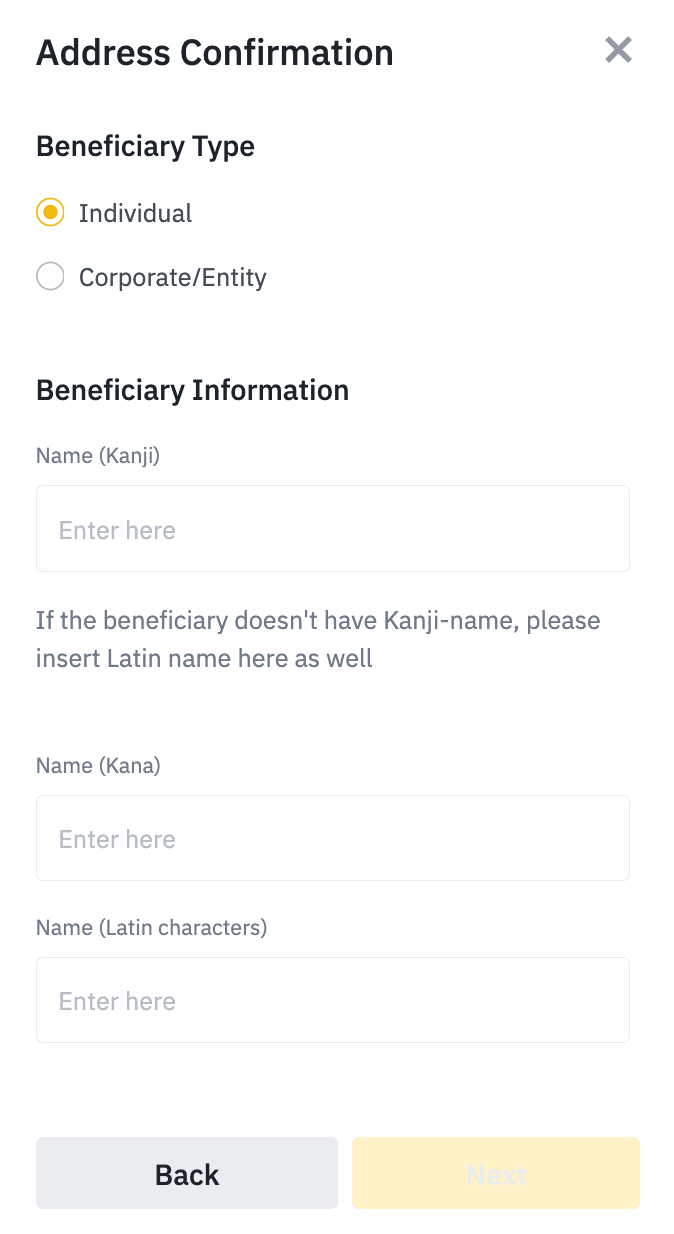Click the Beneficiary Information heading

192,390
